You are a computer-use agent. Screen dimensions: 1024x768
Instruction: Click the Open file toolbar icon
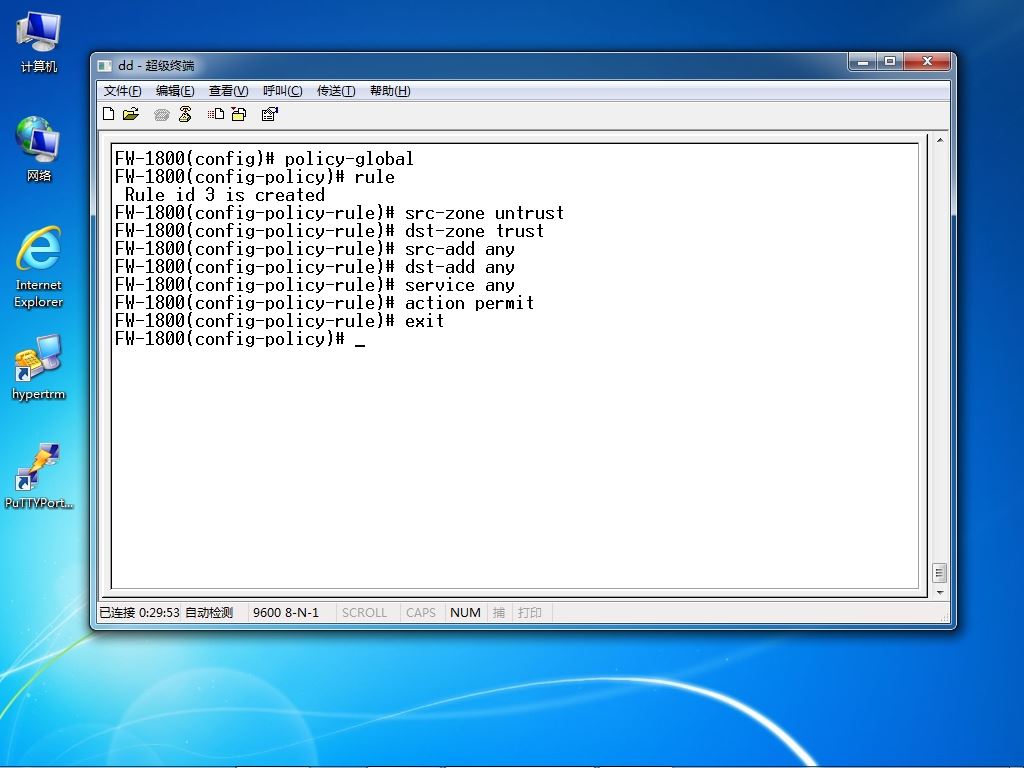pyautogui.click(x=131, y=114)
